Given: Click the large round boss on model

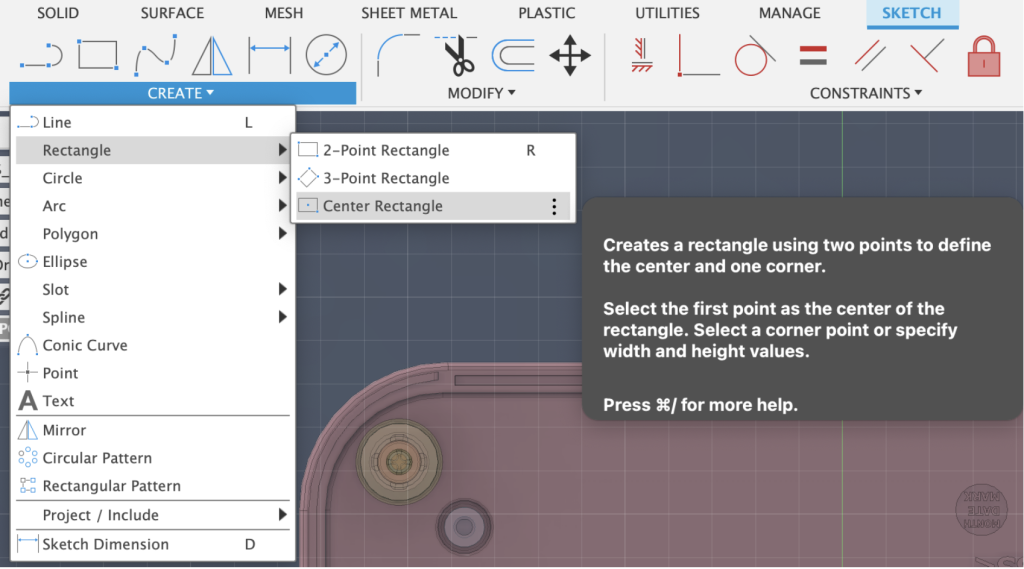Looking at the screenshot, I should tap(399, 462).
